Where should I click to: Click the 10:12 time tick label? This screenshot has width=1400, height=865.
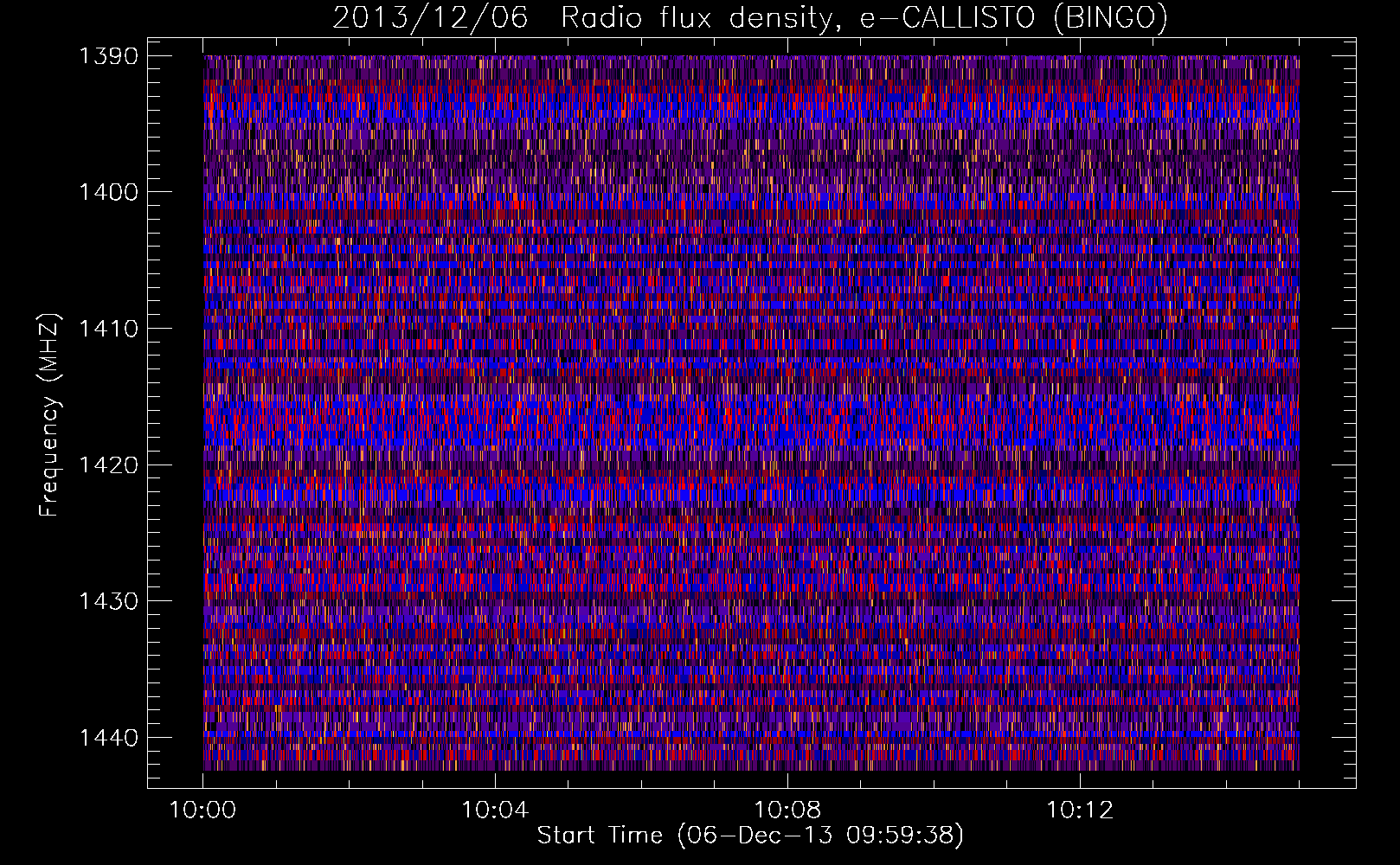(1080, 811)
